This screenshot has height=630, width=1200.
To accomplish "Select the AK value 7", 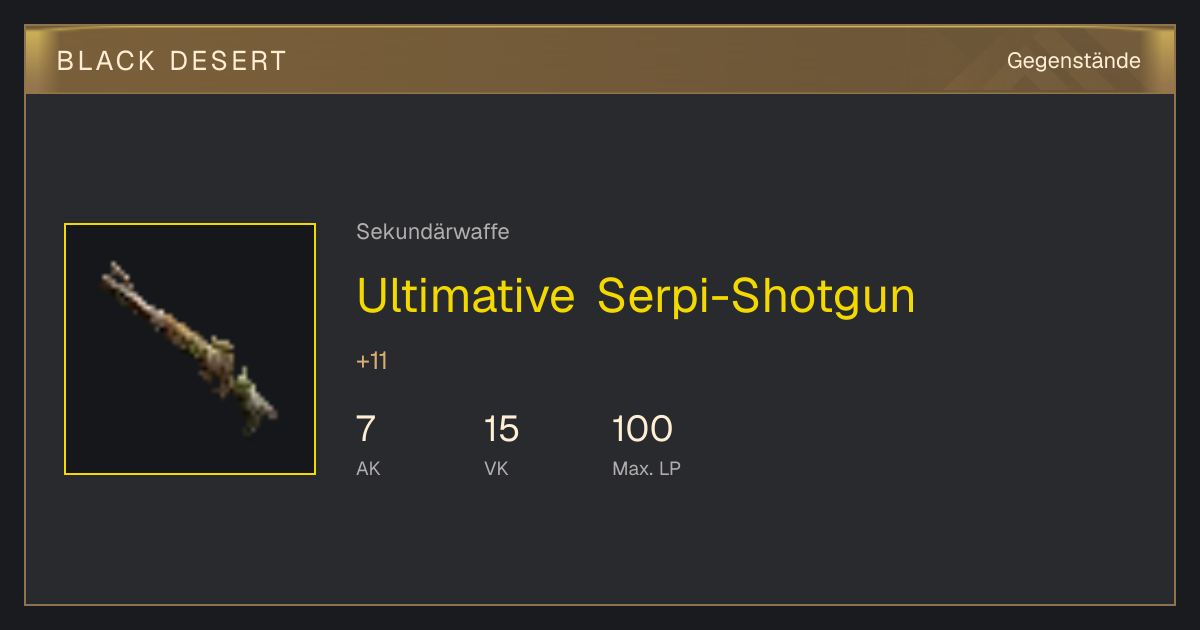I will (366, 429).
